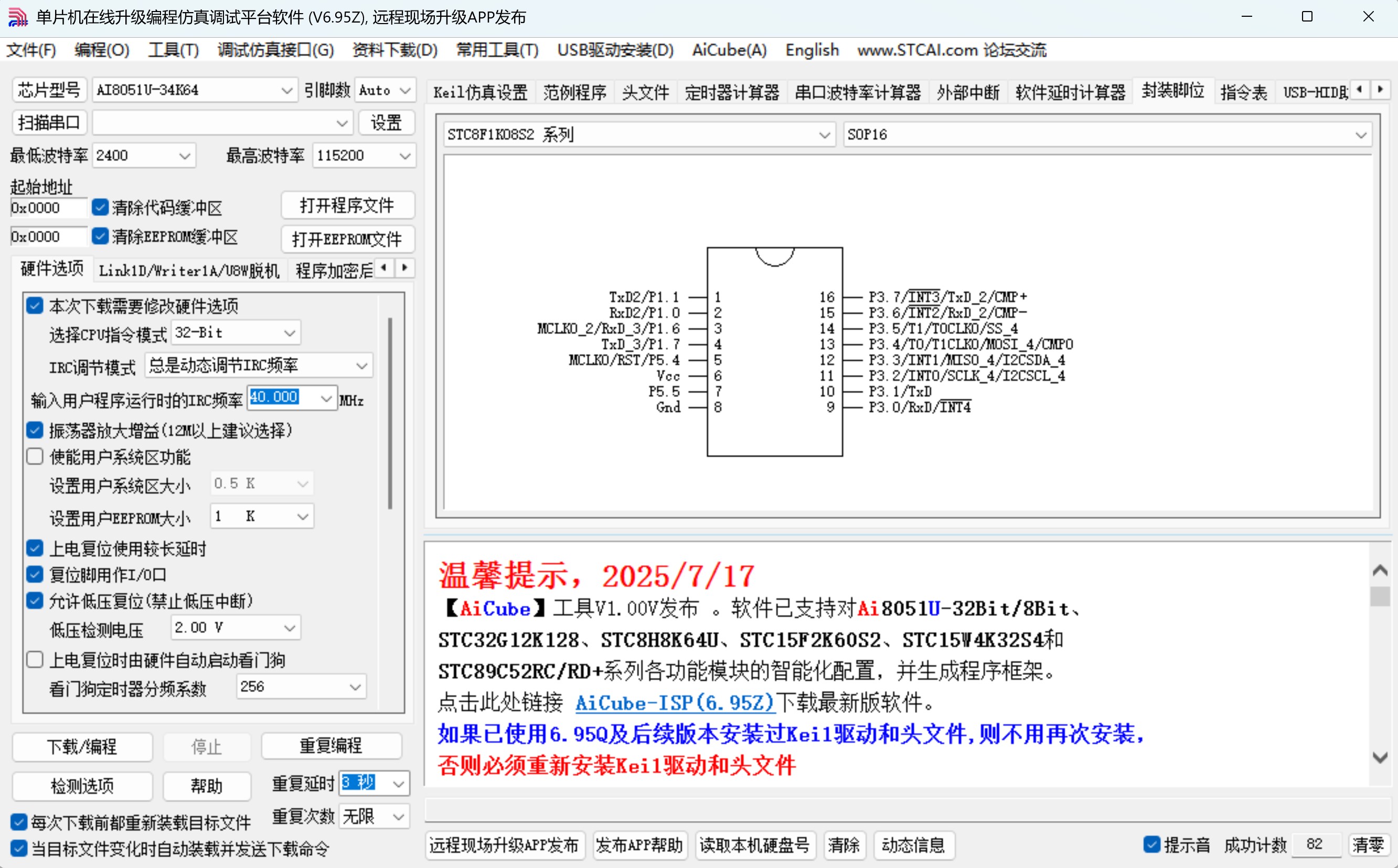The image size is (1398, 868).
Task: Click 打开EEPROM文件 button
Action: coord(347,239)
